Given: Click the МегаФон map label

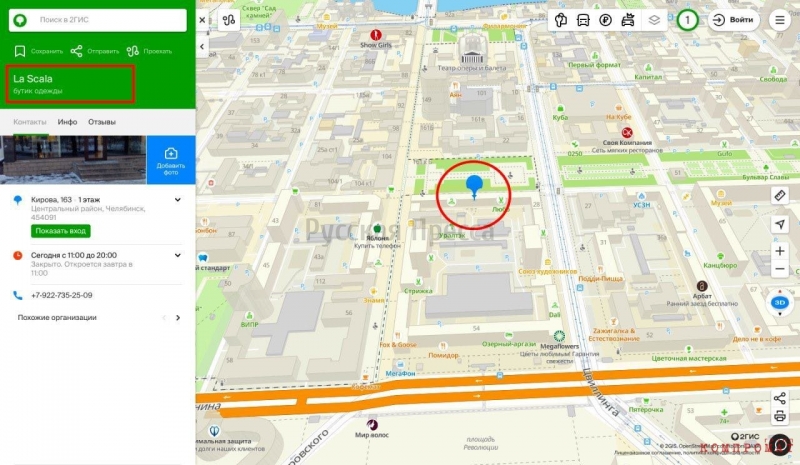Looking at the screenshot, I should coord(400,374).
